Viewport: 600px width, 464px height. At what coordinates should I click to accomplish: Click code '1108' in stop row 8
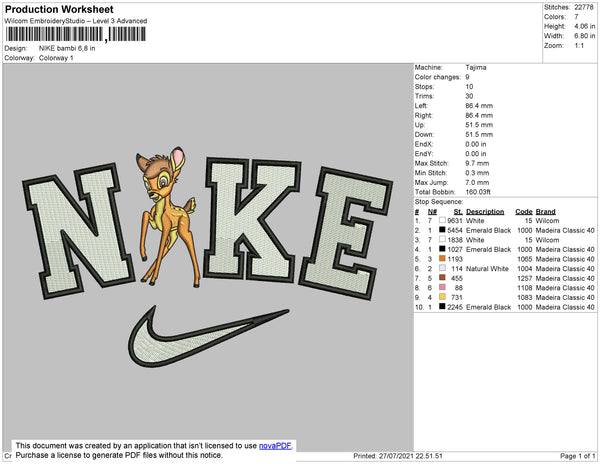525,288
